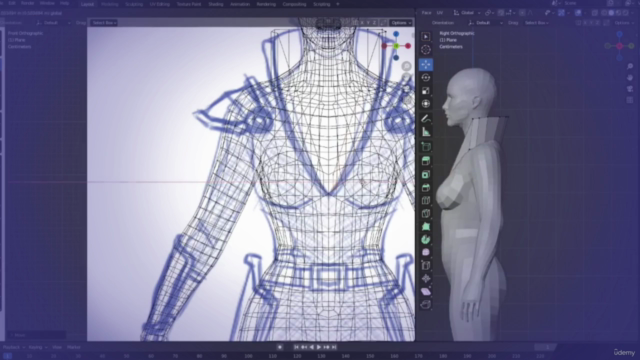
Task: Activate the Scale tool
Action: 426,91
